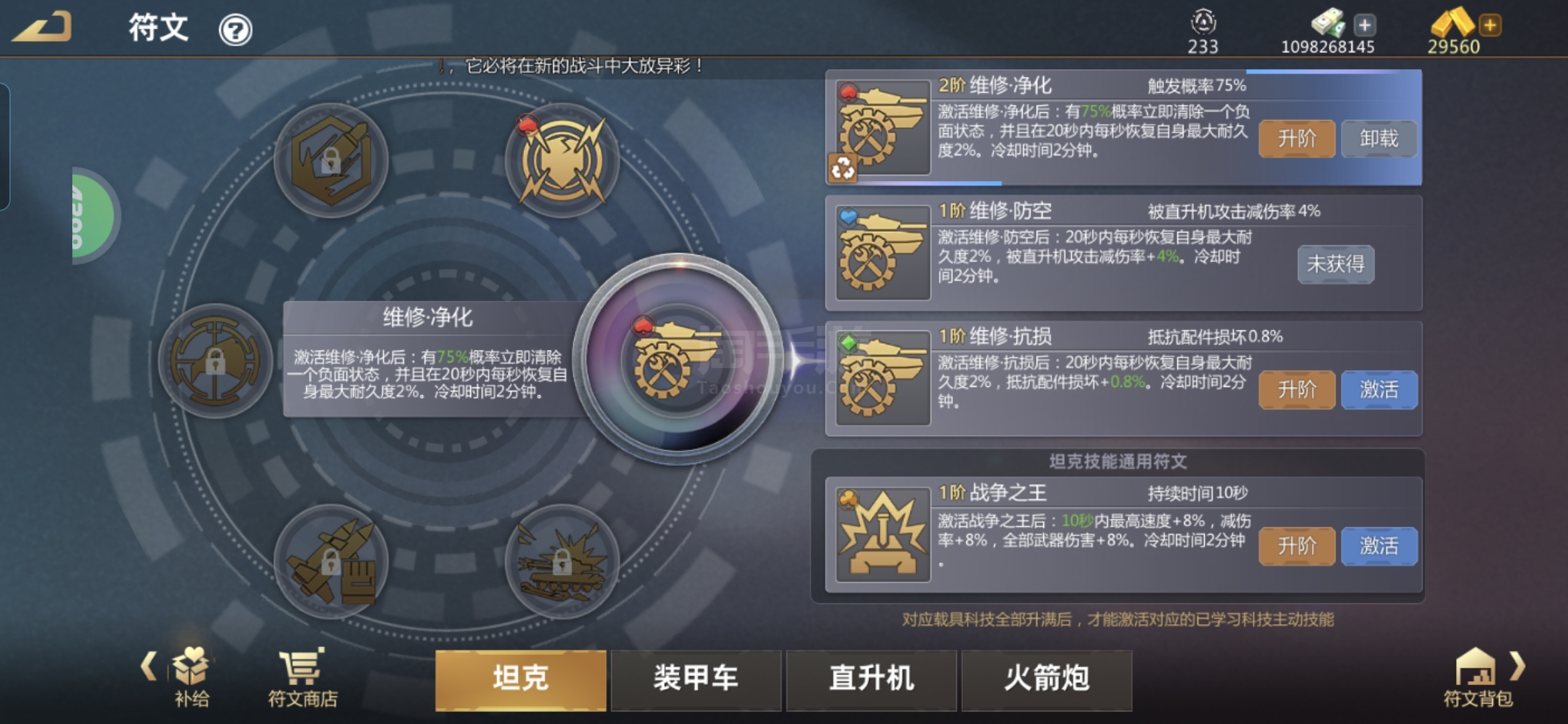
Task: Add gold bars with plus icon
Action: 1490,25
